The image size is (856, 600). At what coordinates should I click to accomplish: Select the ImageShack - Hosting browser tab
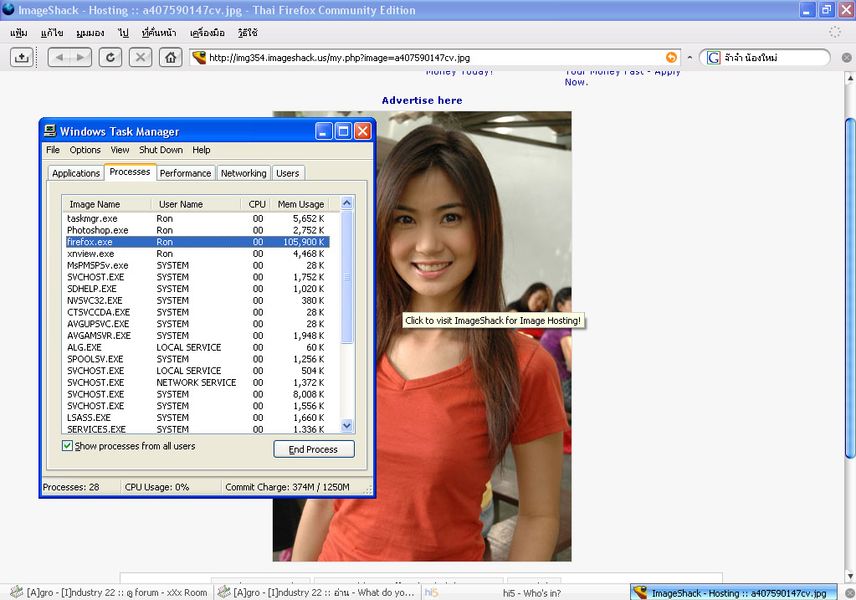[733, 593]
